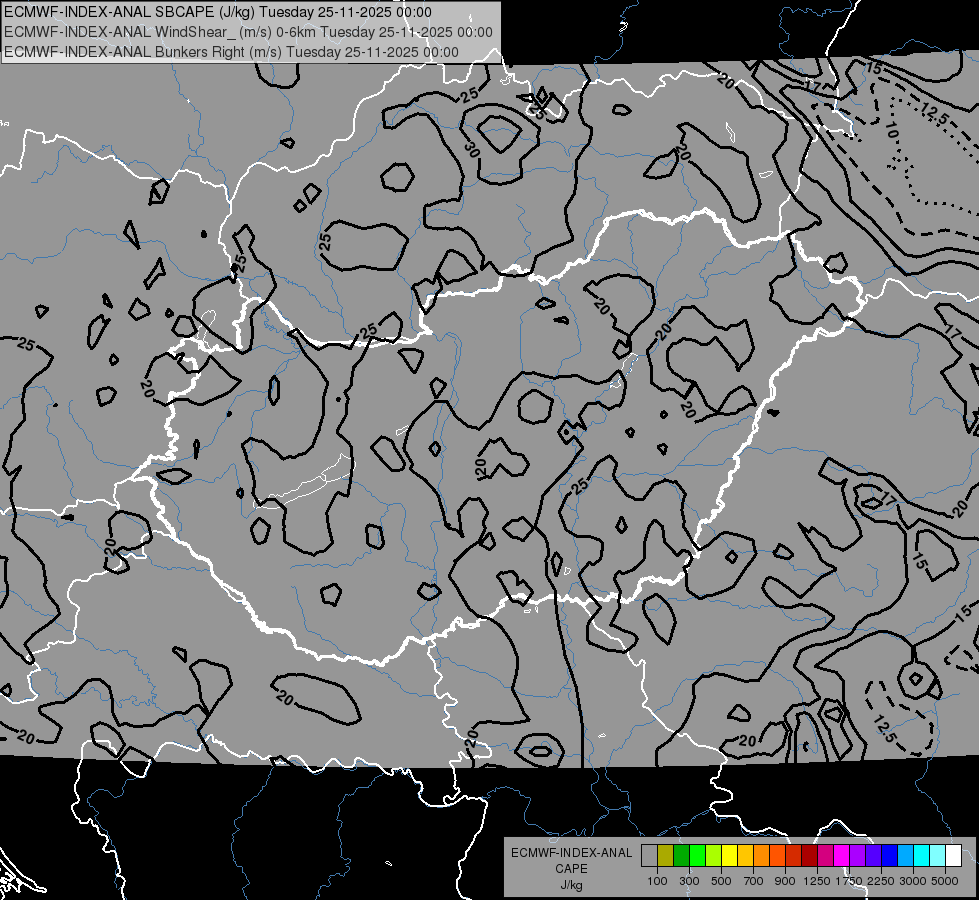Select the dark red legend swatch
The height and width of the screenshot is (900, 979).
pyautogui.click(x=810, y=856)
